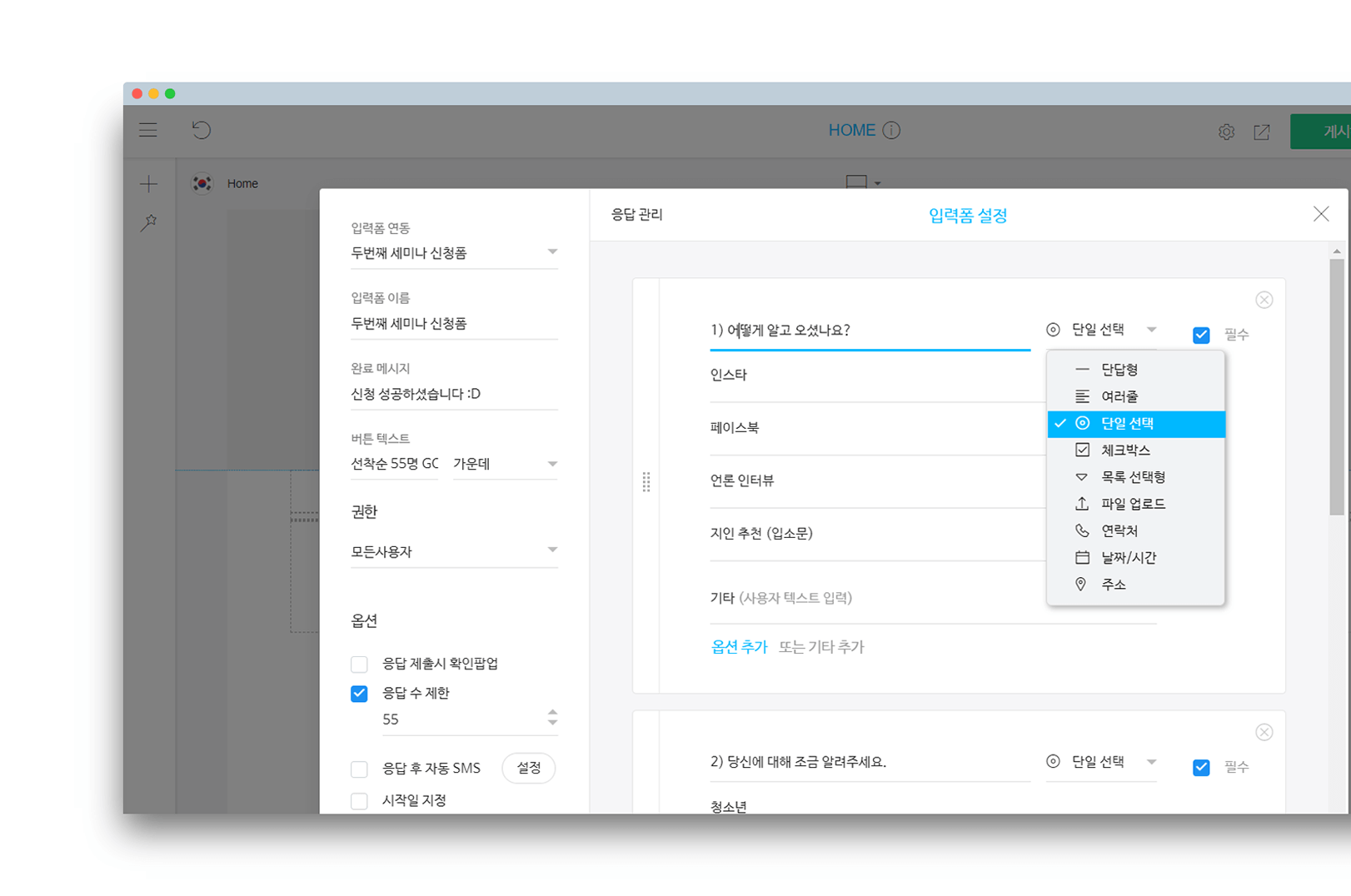
Task: Click the drag handle of question 1
Action: [646, 482]
